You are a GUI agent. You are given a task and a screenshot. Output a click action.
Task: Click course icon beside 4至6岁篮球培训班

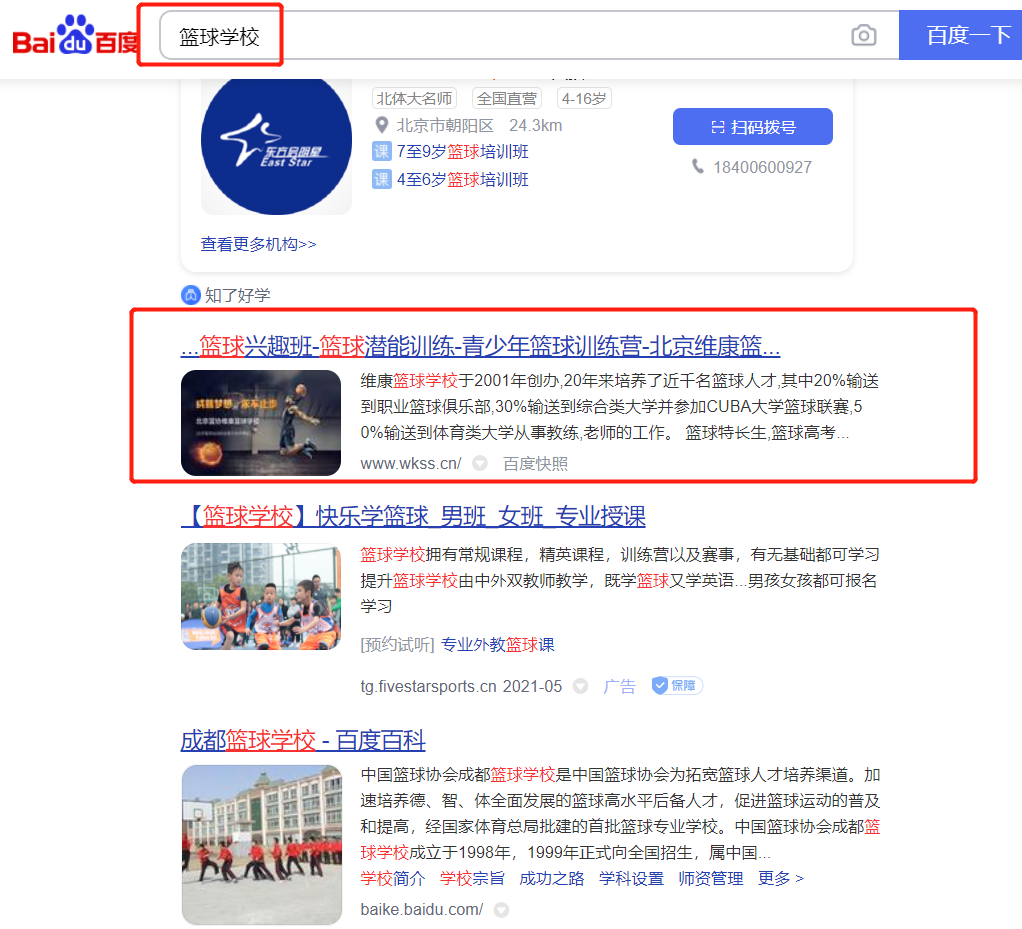click(x=381, y=179)
